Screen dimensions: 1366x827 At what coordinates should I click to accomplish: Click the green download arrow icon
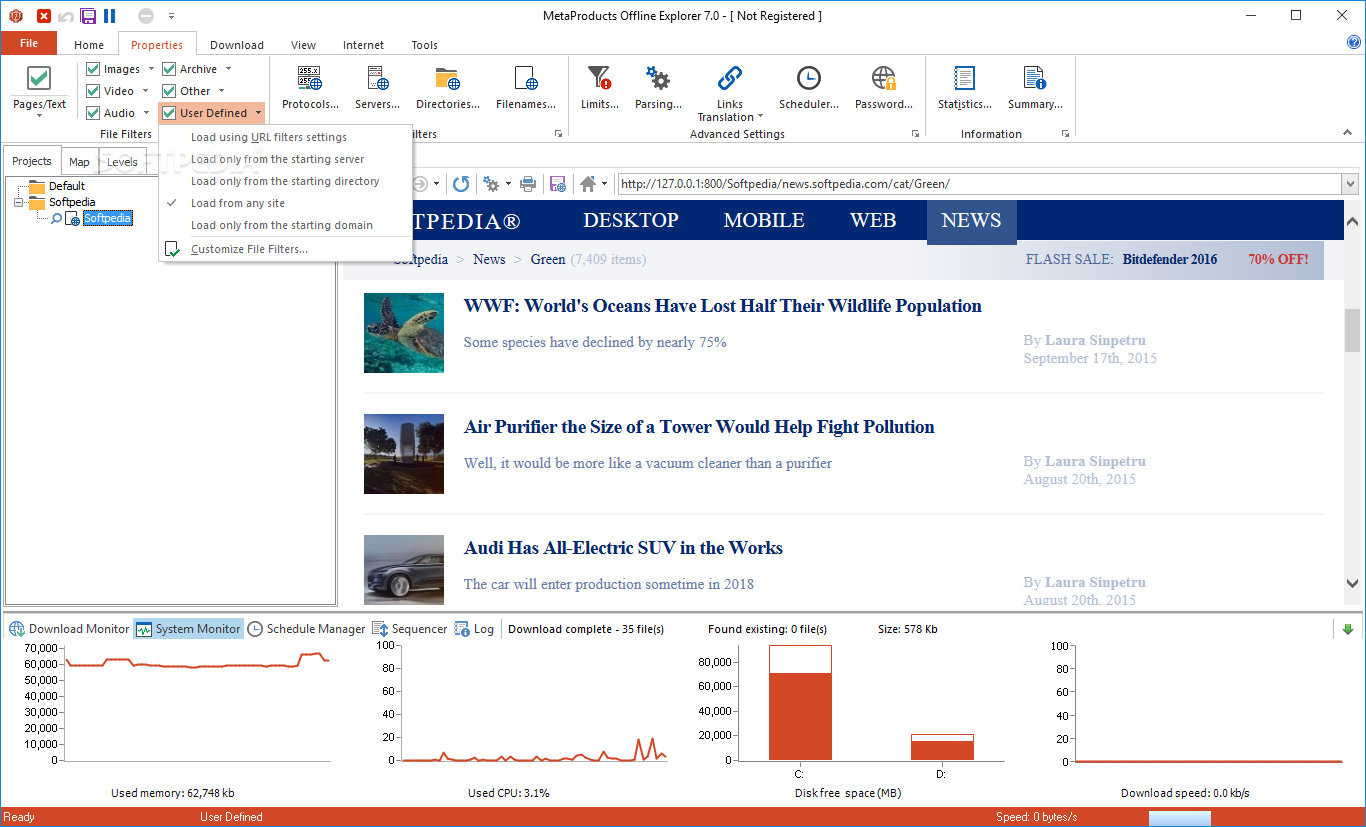(x=1348, y=629)
